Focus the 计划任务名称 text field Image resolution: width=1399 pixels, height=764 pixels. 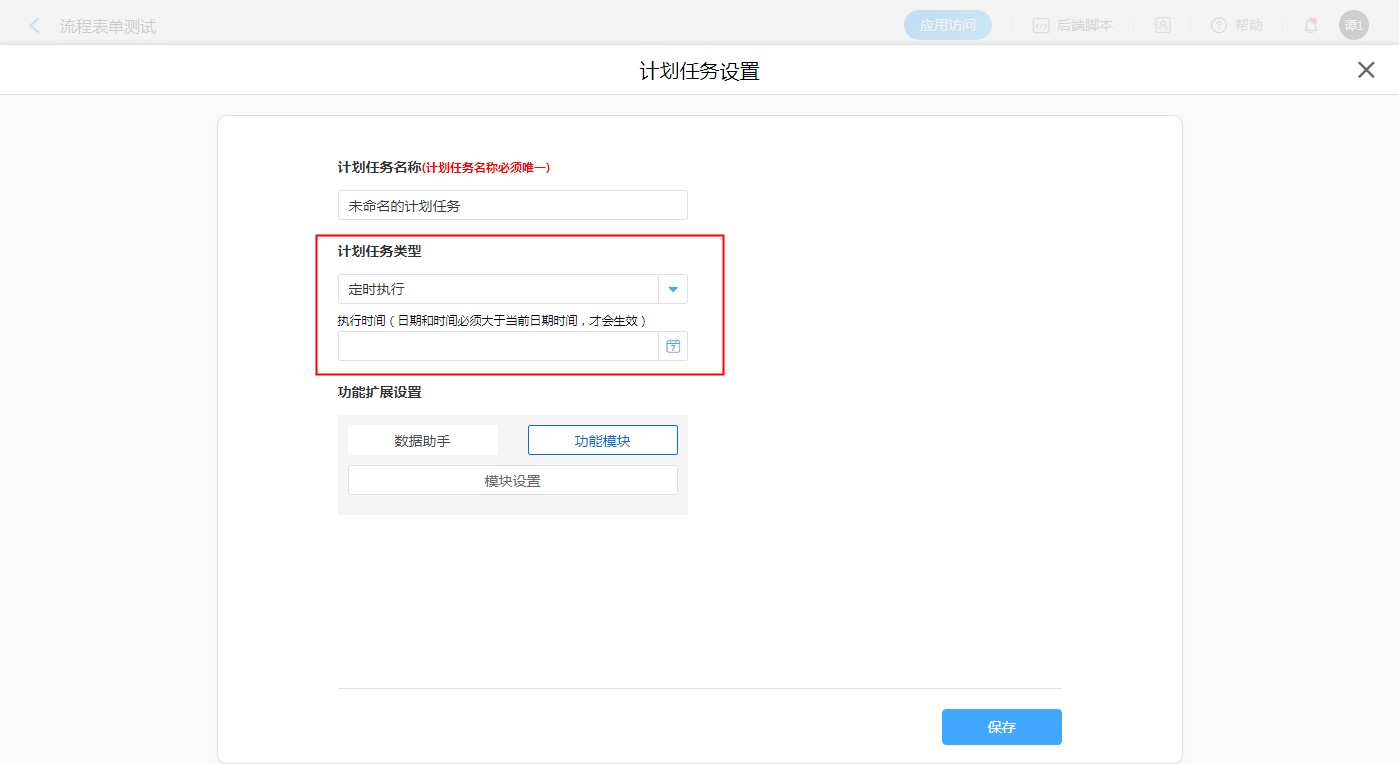coord(512,205)
